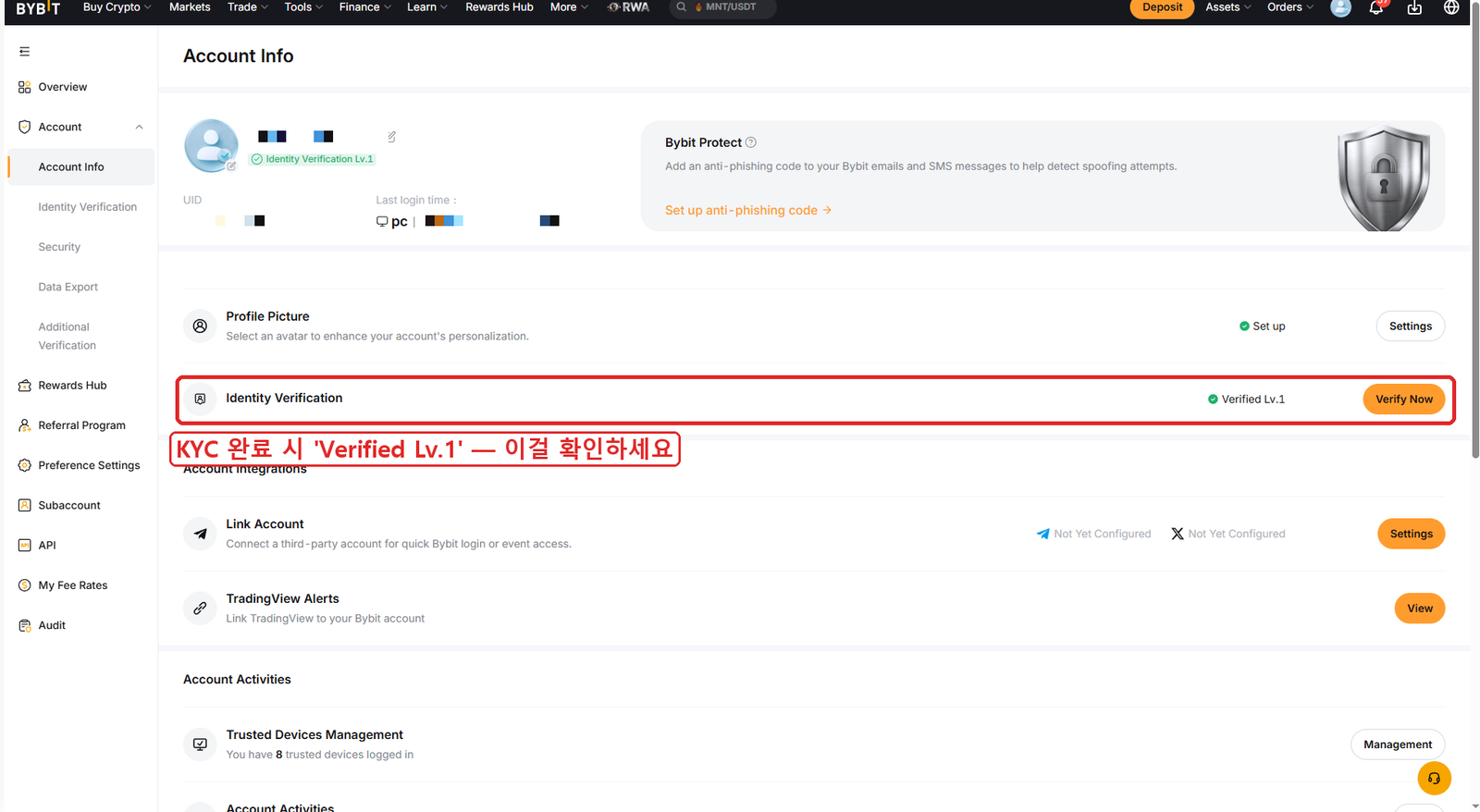Open Rewards Hub in top navigation

click(499, 7)
